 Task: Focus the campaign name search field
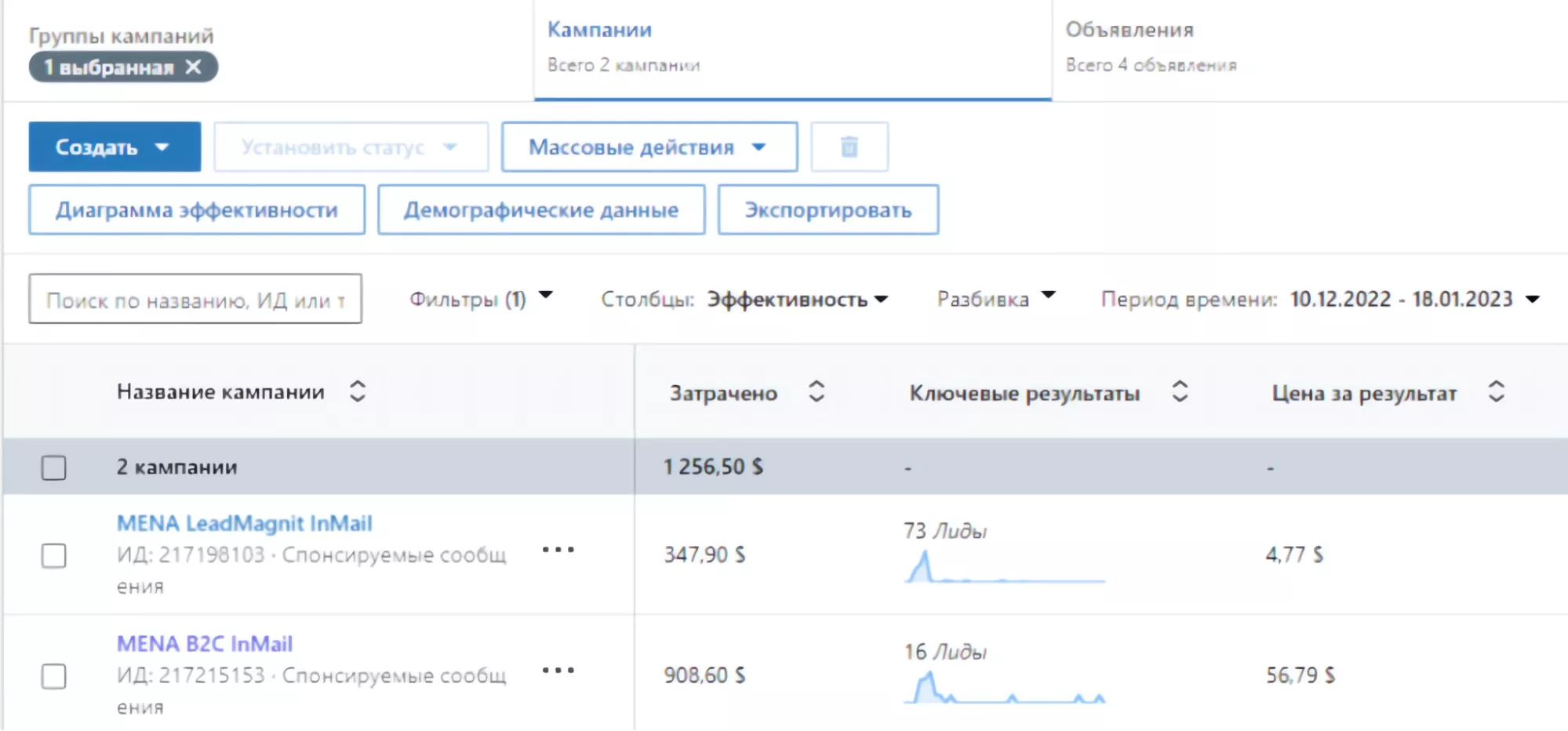pos(195,299)
